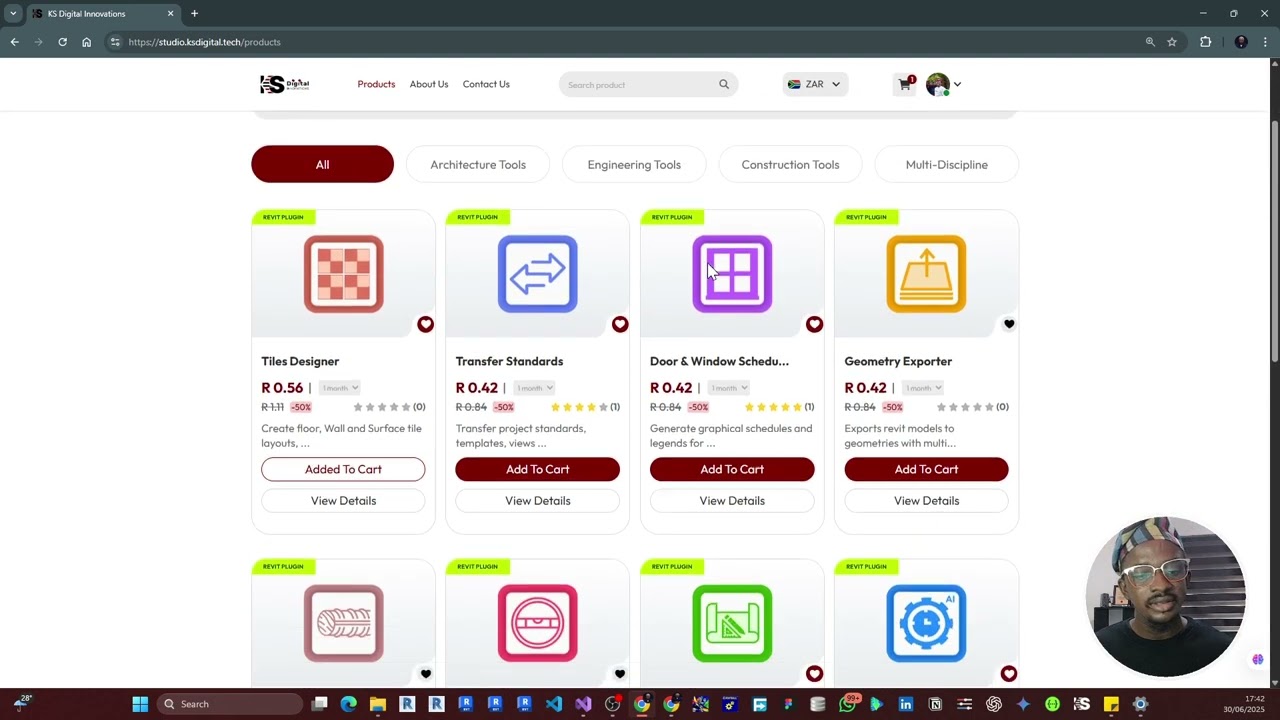Open Microsoft Edge from the taskbar

348,704
